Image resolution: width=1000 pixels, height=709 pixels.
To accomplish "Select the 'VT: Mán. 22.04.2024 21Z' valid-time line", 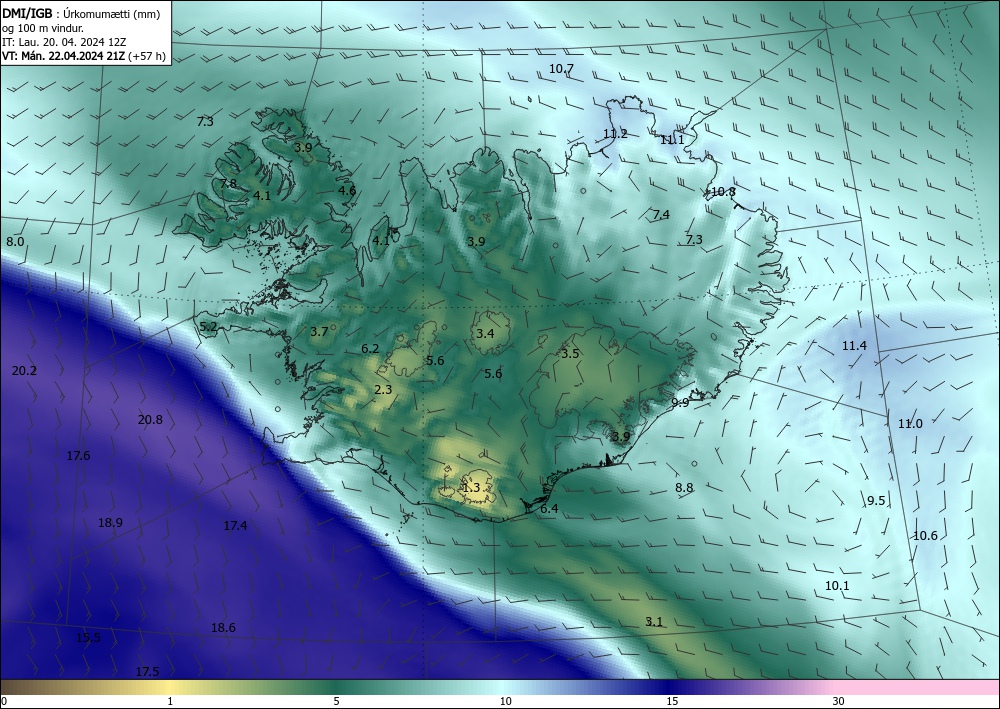I will [x=64, y=56].
